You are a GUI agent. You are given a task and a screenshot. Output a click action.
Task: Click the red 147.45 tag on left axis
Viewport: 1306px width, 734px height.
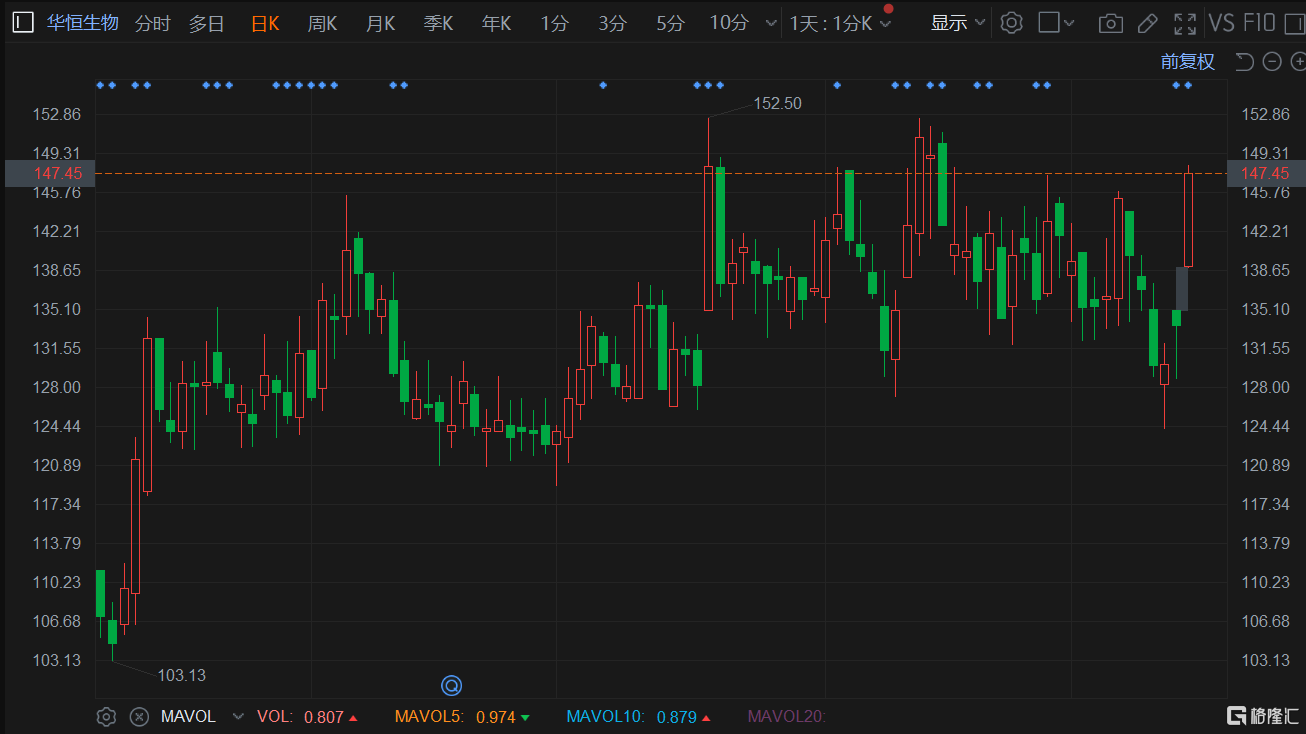[50, 173]
